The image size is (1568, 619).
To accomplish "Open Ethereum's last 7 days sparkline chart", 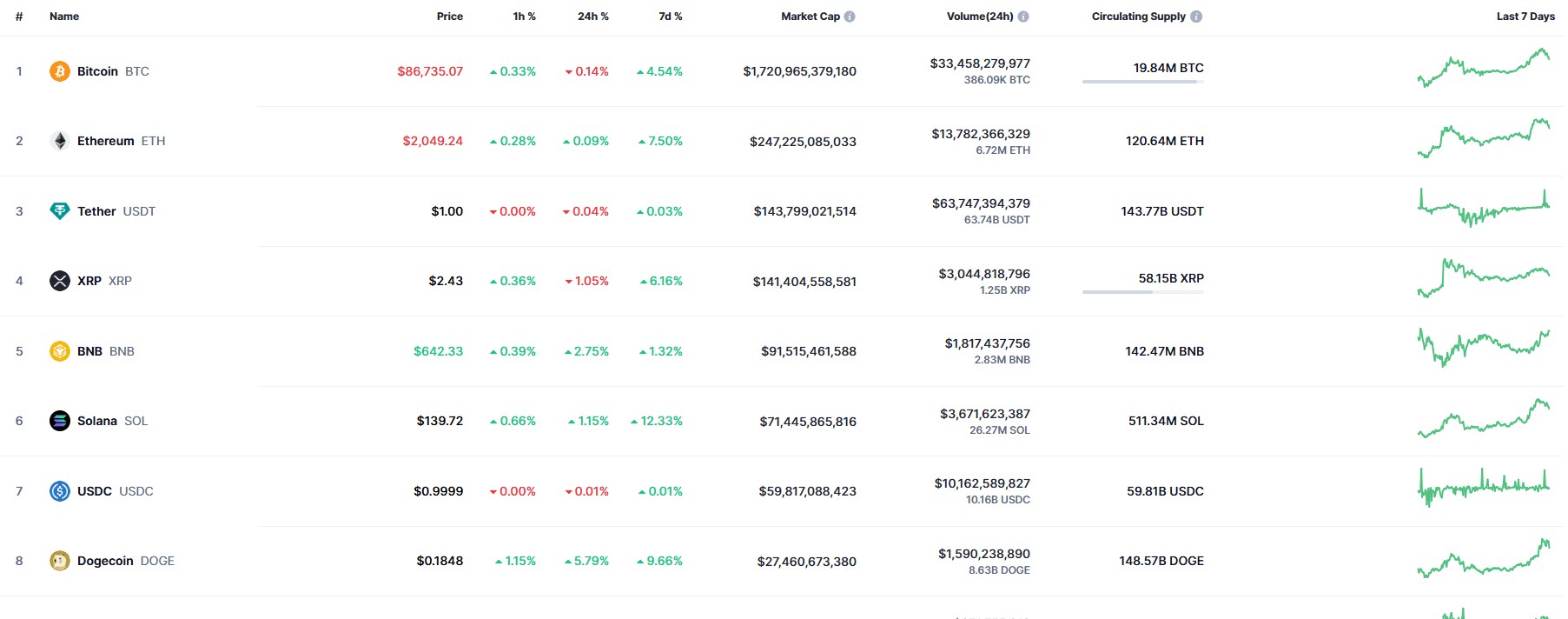I will pyautogui.click(x=1484, y=138).
